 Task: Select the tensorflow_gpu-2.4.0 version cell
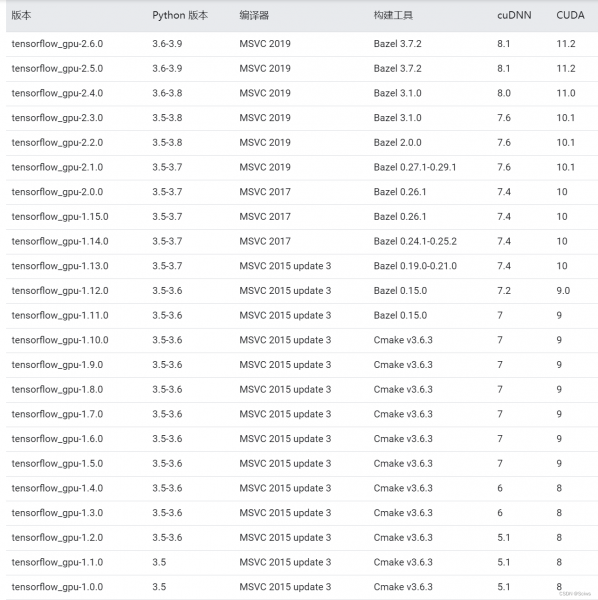pyautogui.click(x=57, y=93)
